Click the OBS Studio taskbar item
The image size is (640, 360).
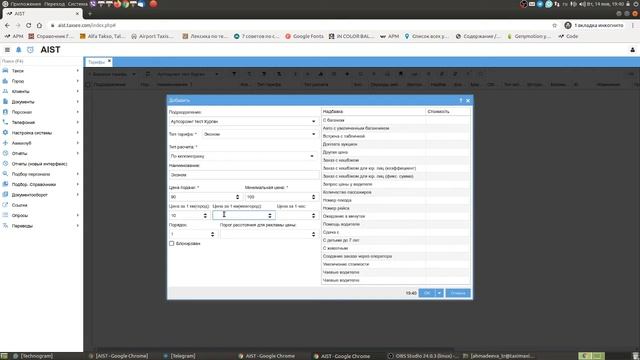tap(422, 356)
